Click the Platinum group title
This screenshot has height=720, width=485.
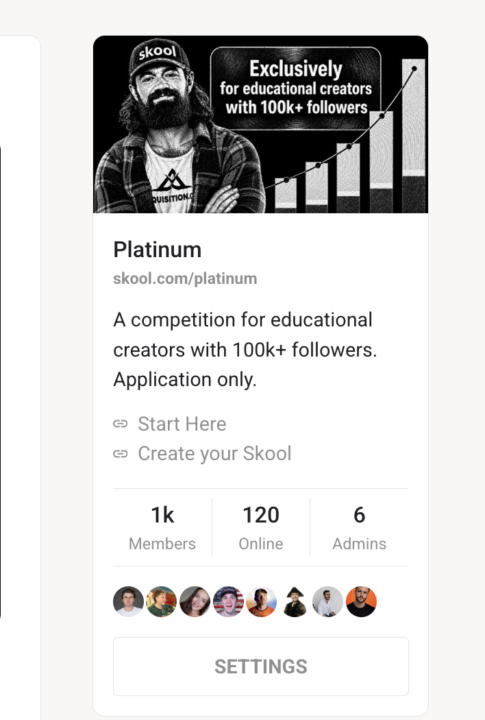[157, 250]
